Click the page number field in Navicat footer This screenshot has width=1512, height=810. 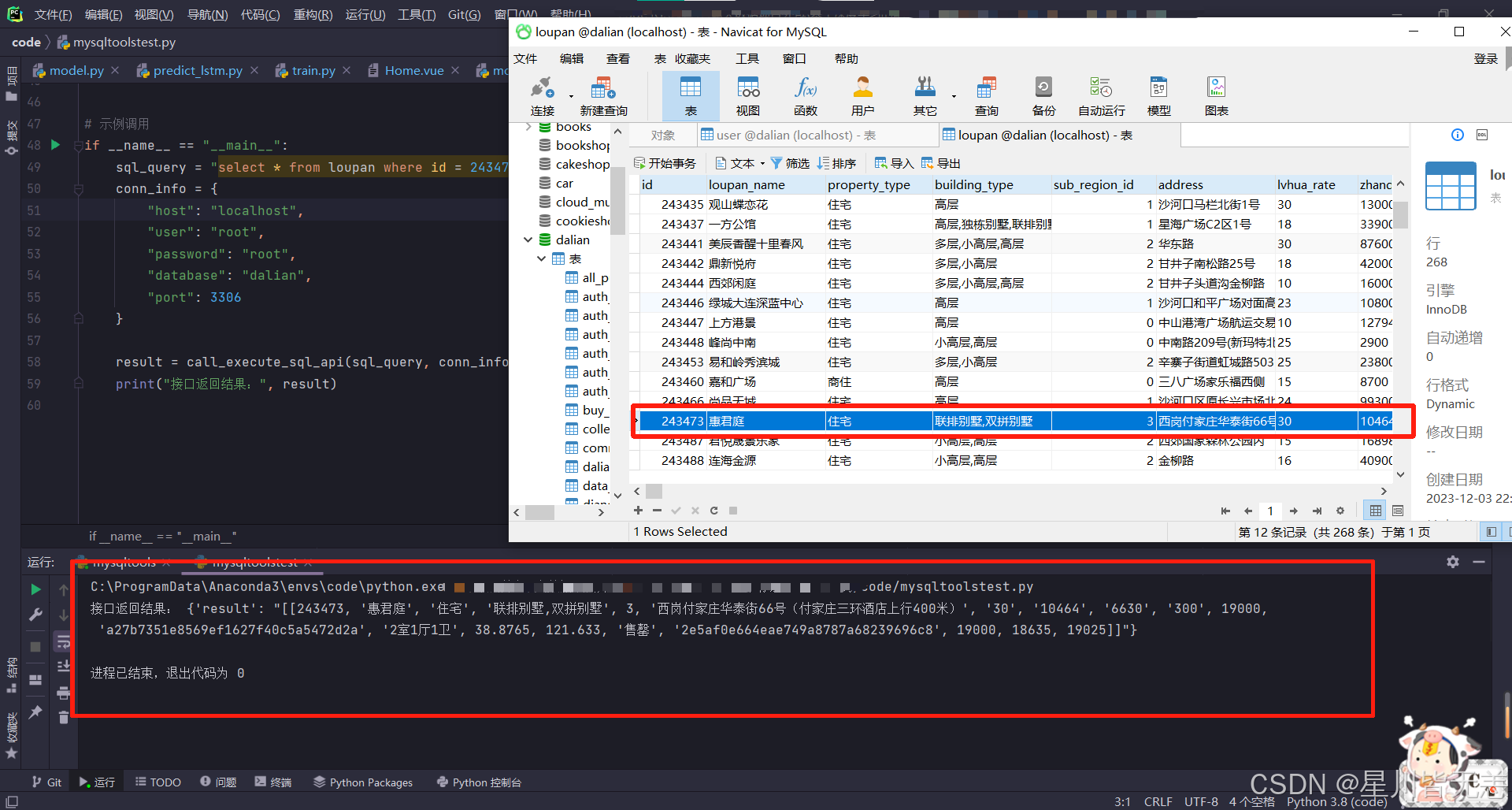click(1270, 511)
